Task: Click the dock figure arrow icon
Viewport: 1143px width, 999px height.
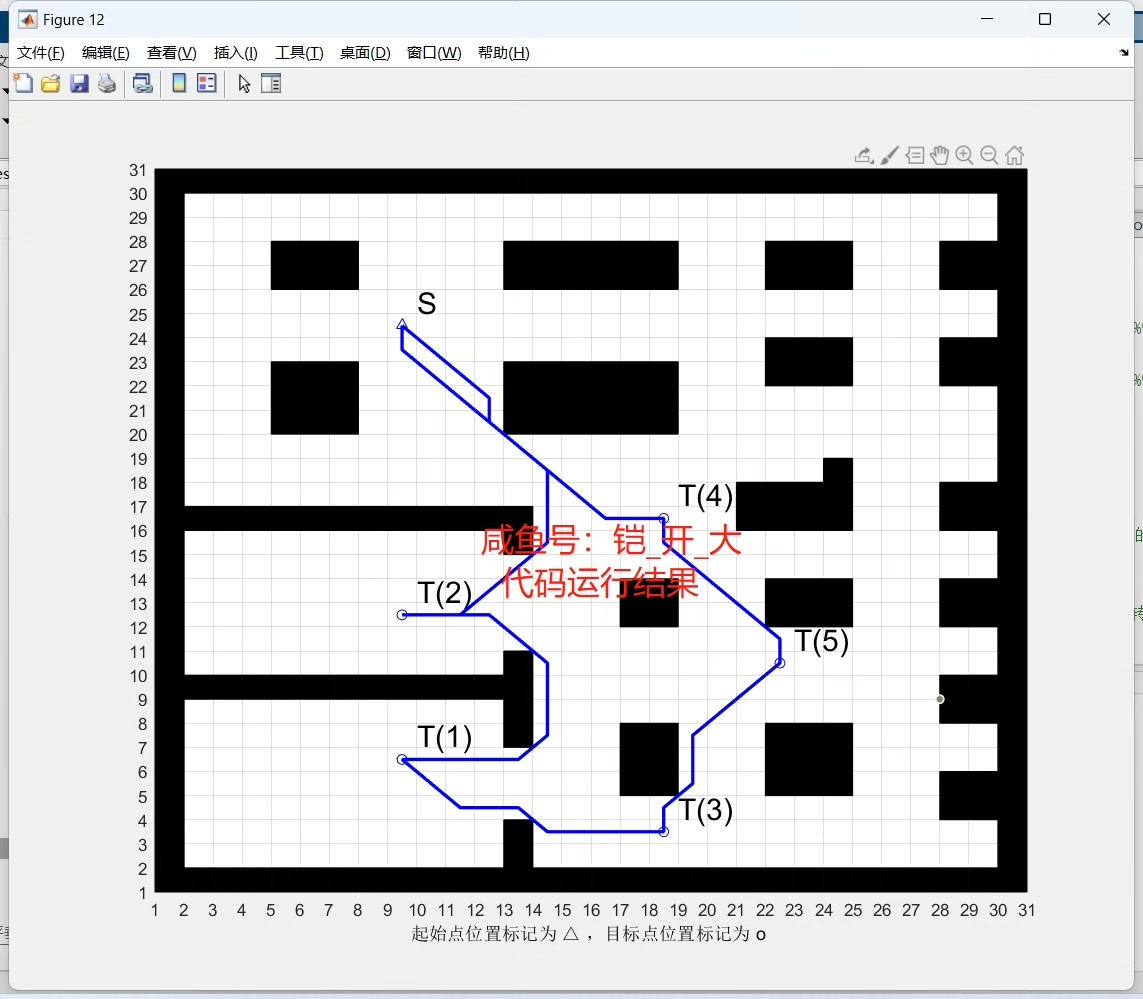Action: tap(1124, 53)
